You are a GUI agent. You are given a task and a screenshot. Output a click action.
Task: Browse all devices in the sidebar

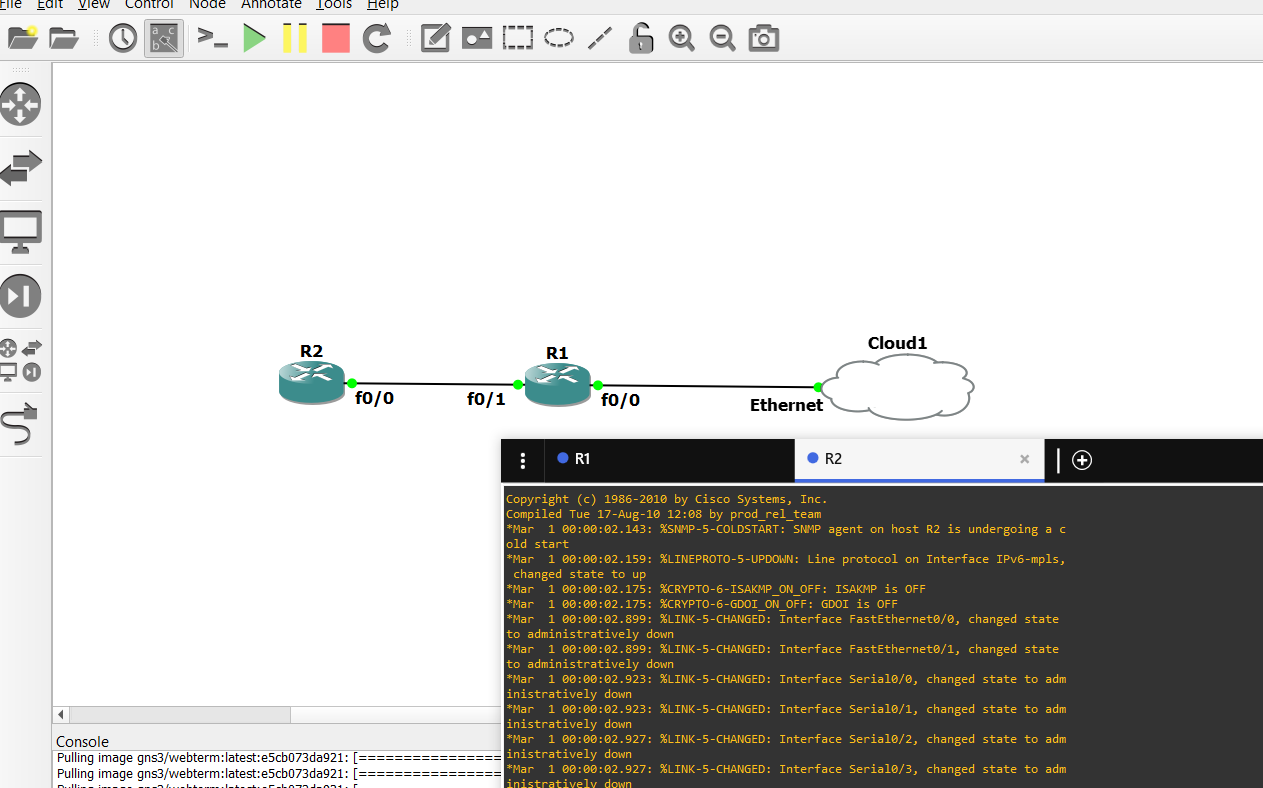point(20,360)
